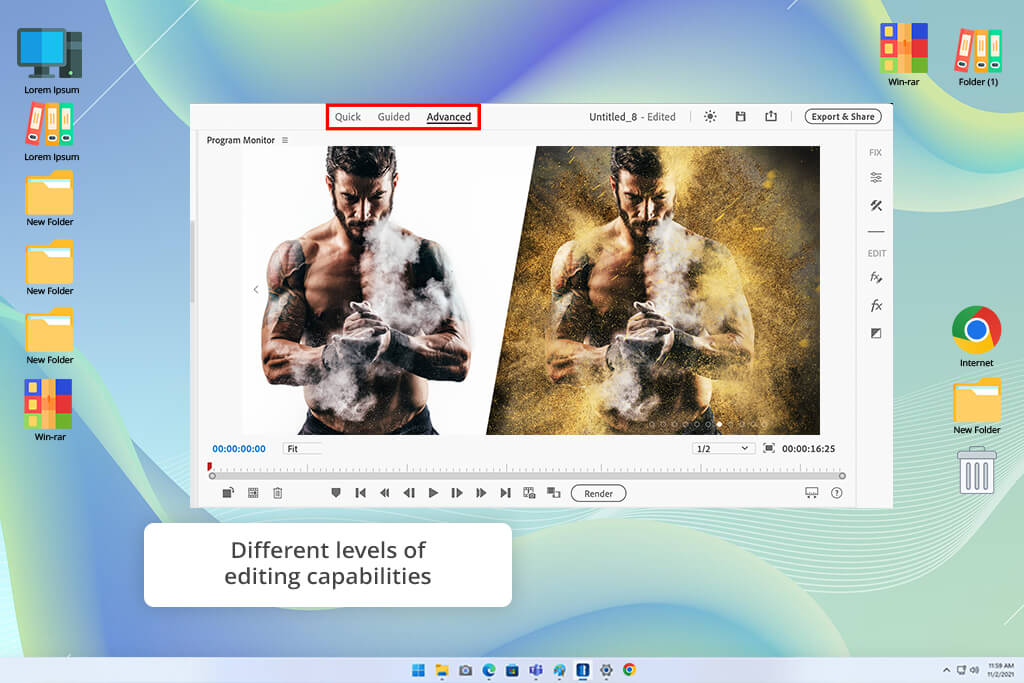
Task: Click the Export & Share button
Action: [842, 117]
